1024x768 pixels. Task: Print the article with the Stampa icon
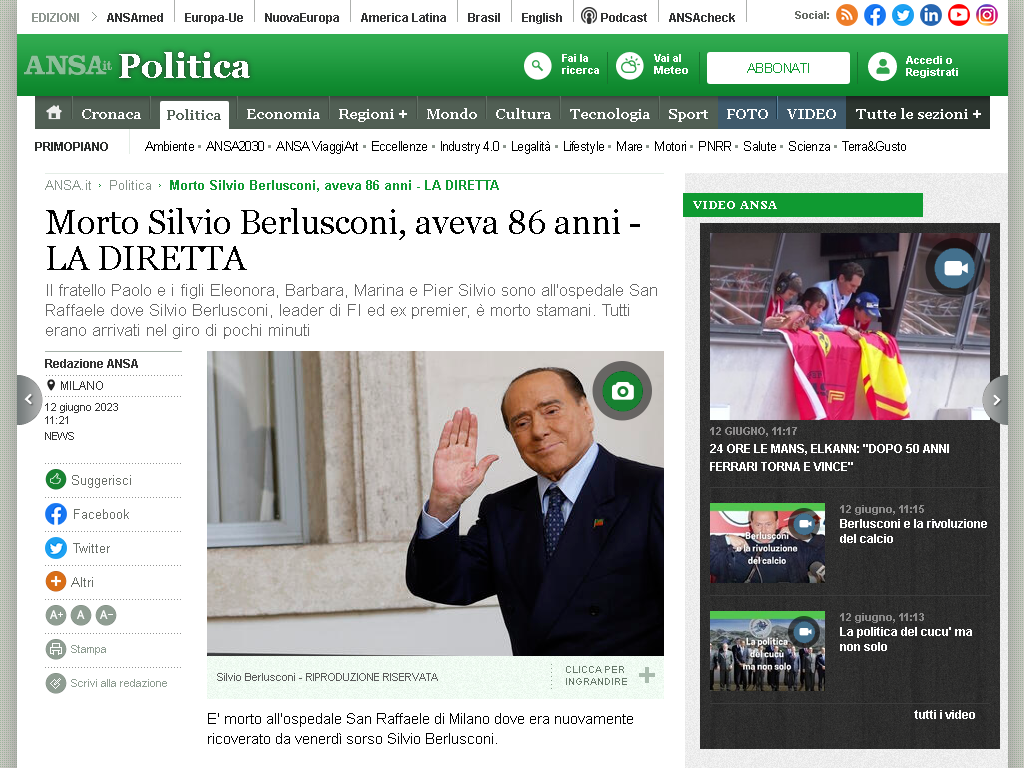56,649
